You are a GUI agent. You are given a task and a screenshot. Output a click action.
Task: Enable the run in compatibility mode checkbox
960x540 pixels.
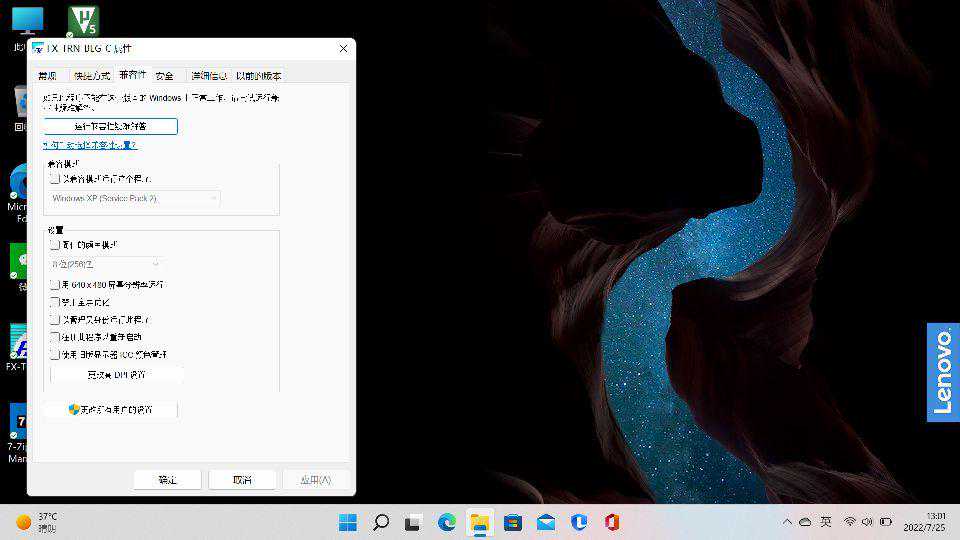(55, 179)
